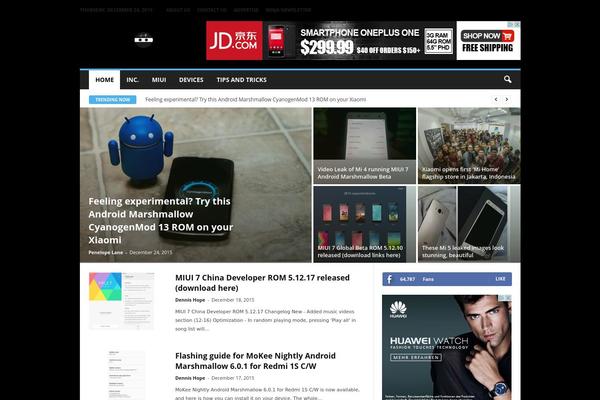
Task: Open the search magnifier icon in navbar
Action: click(x=507, y=79)
